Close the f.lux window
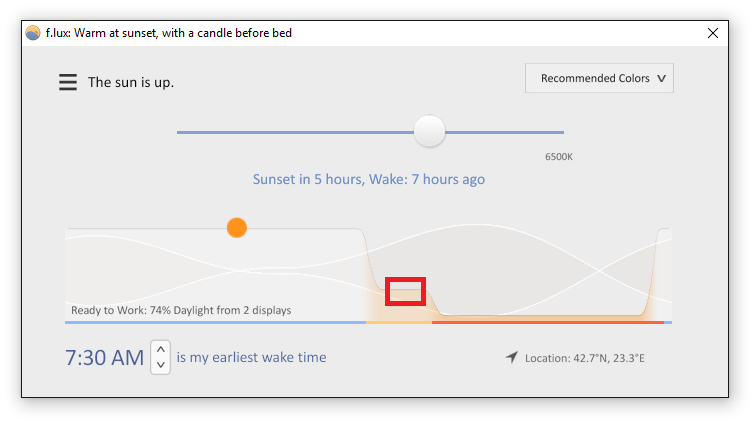 click(x=713, y=33)
